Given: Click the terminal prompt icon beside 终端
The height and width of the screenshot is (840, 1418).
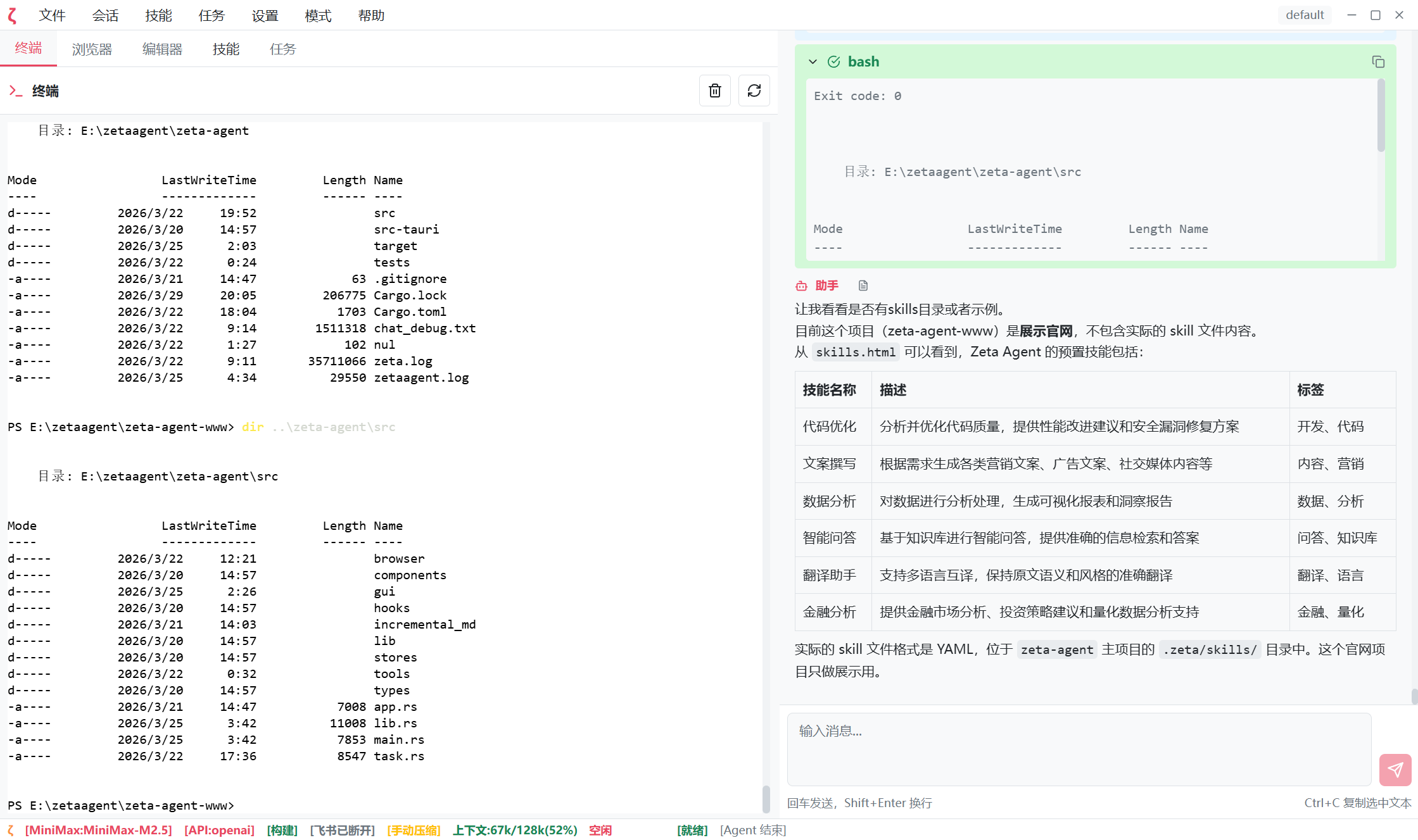Looking at the screenshot, I should [x=16, y=91].
